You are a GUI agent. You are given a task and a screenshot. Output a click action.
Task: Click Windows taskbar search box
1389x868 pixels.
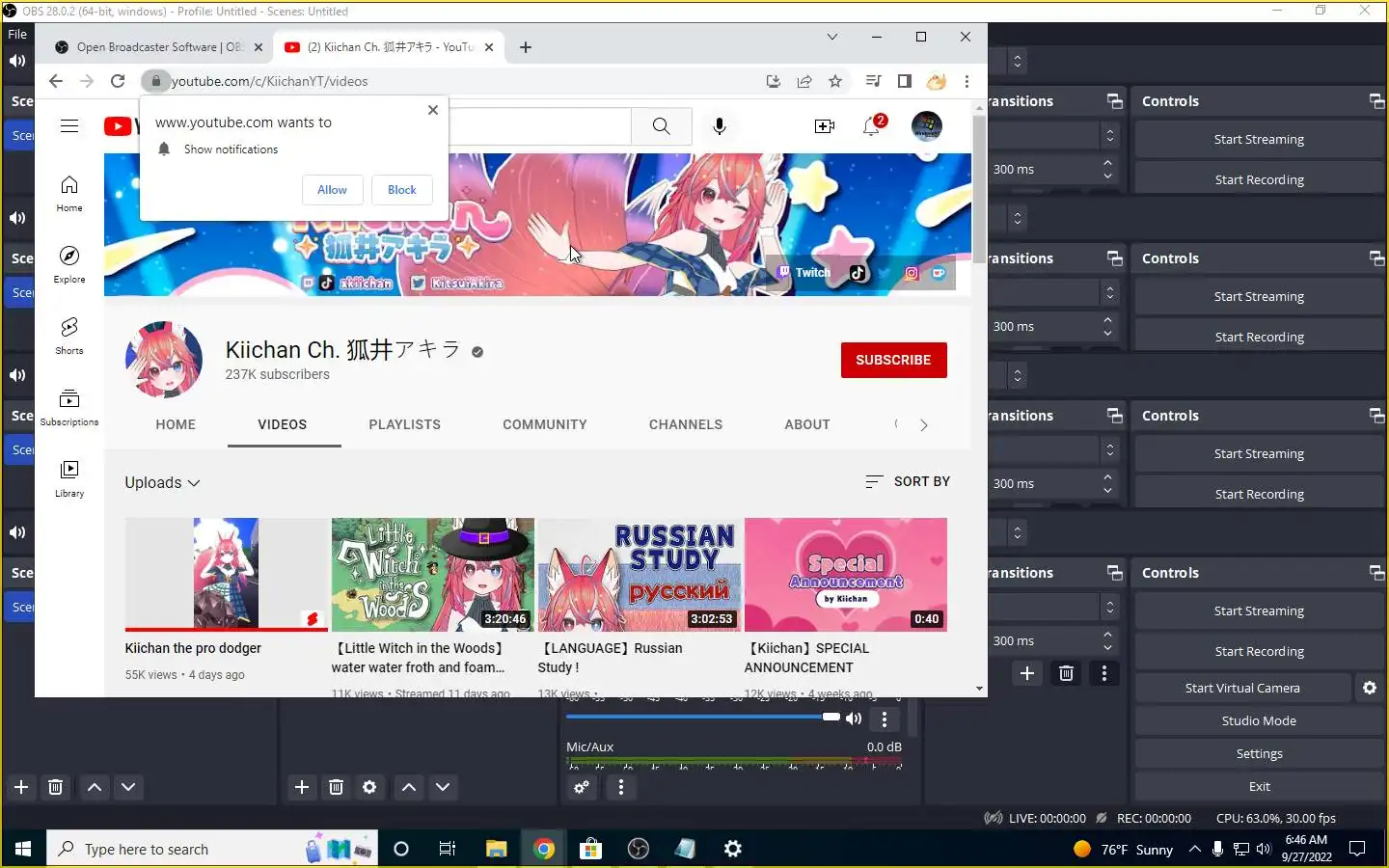tap(211, 849)
